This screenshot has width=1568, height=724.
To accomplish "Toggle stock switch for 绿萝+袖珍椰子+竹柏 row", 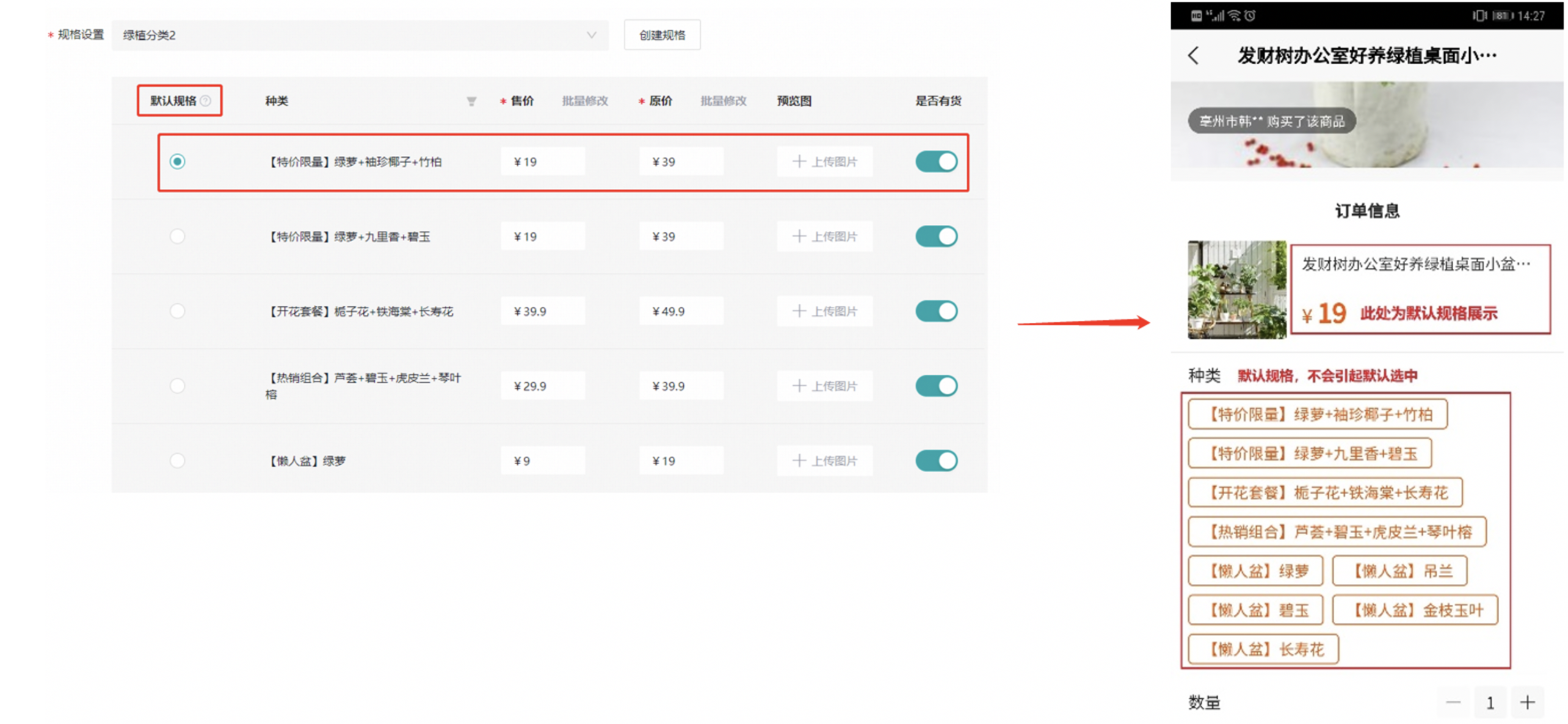I will 935,161.
